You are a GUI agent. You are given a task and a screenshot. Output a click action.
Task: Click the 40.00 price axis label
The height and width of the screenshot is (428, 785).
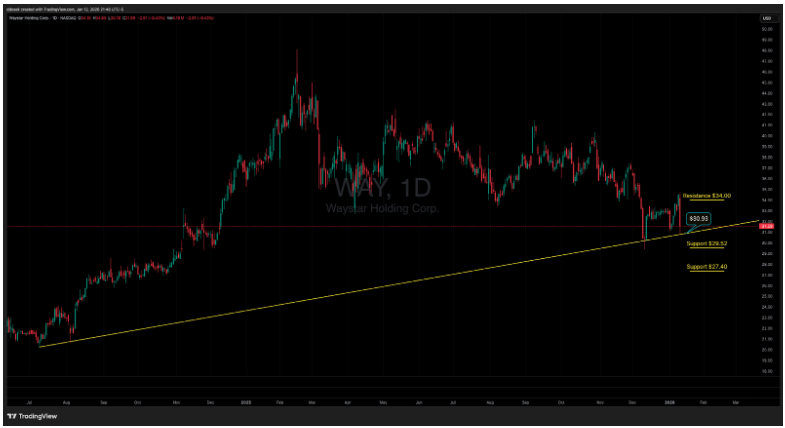(x=766, y=136)
